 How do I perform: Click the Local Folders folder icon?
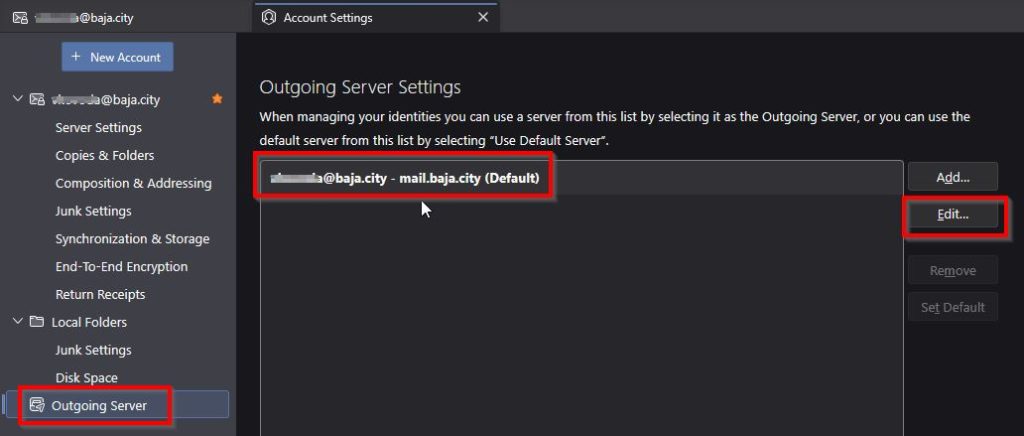point(38,322)
